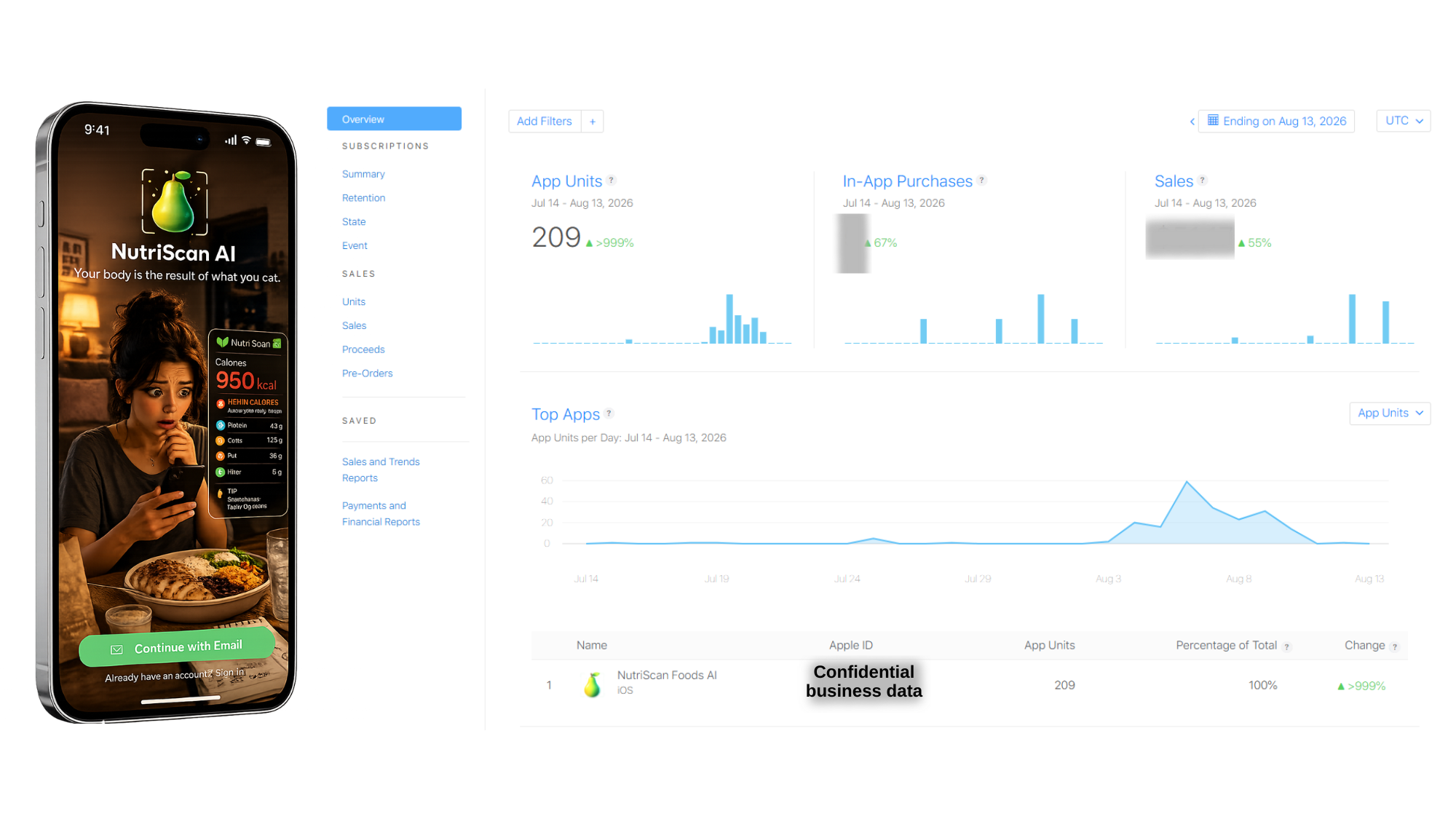1456x819 pixels.
Task: Click the >999% change value in table row
Action: (x=1361, y=687)
